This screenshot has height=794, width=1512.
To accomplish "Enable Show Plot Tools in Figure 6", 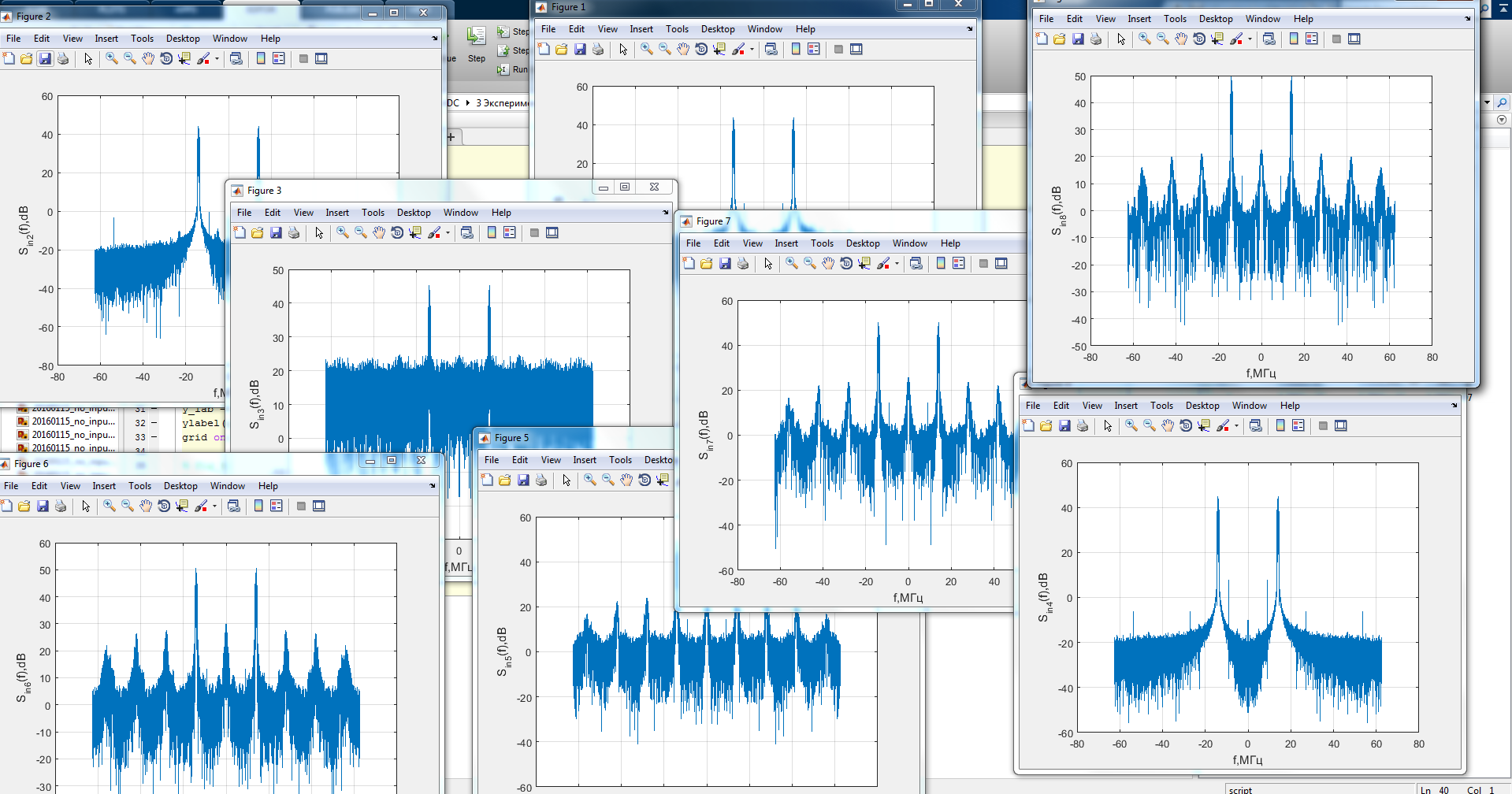I will tap(319, 506).
